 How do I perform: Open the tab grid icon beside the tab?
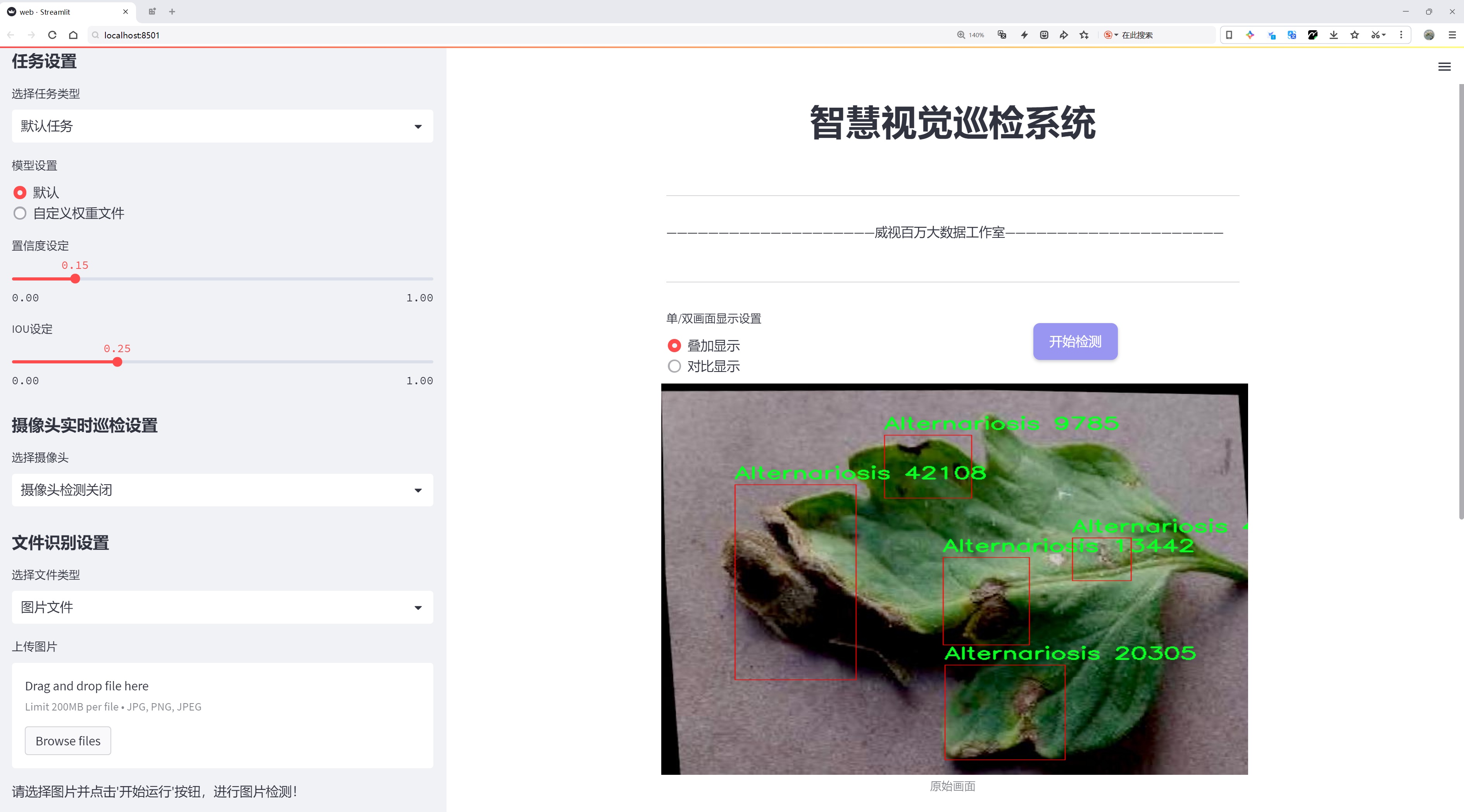152,11
